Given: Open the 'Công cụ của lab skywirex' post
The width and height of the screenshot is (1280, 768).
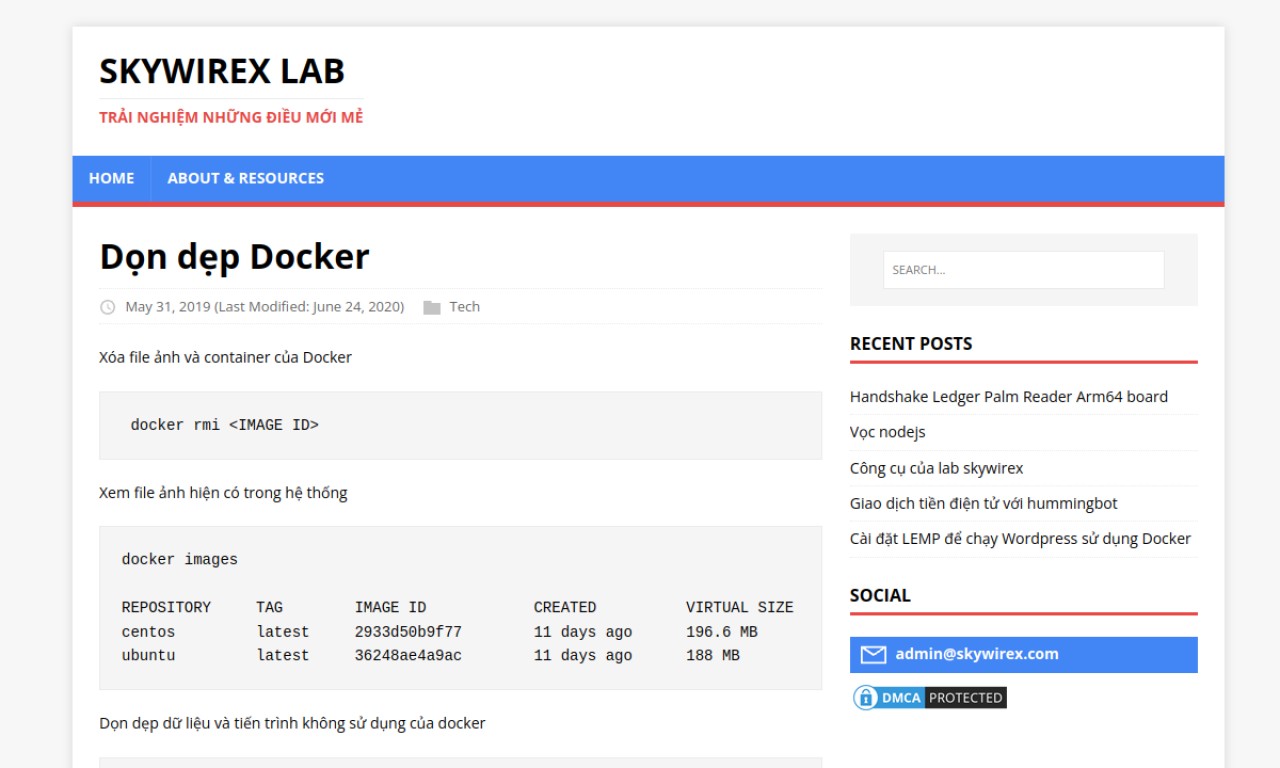Looking at the screenshot, I should click(x=937, y=468).
